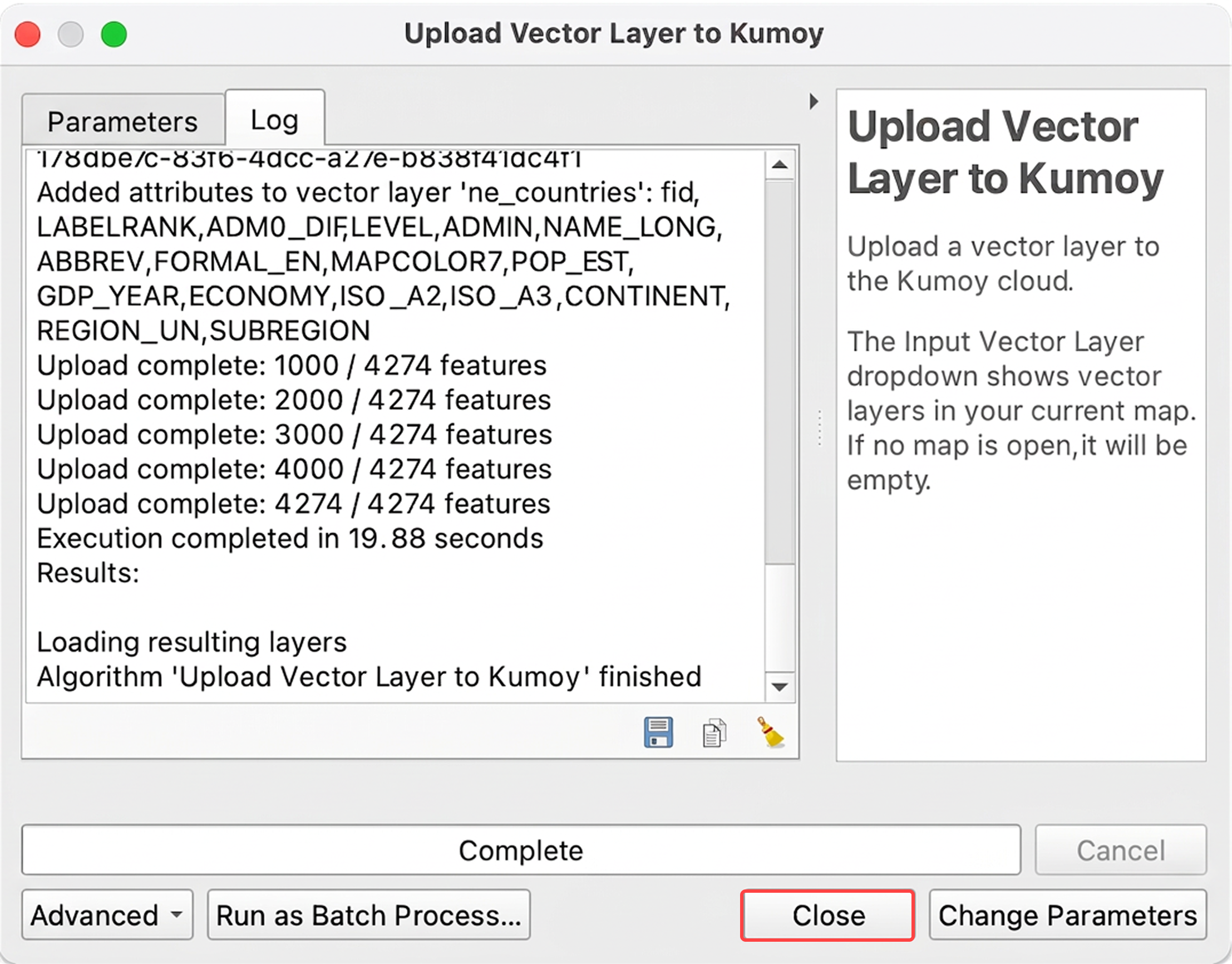Click the scrollbar down arrow
The image size is (1232, 964).
[x=781, y=687]
